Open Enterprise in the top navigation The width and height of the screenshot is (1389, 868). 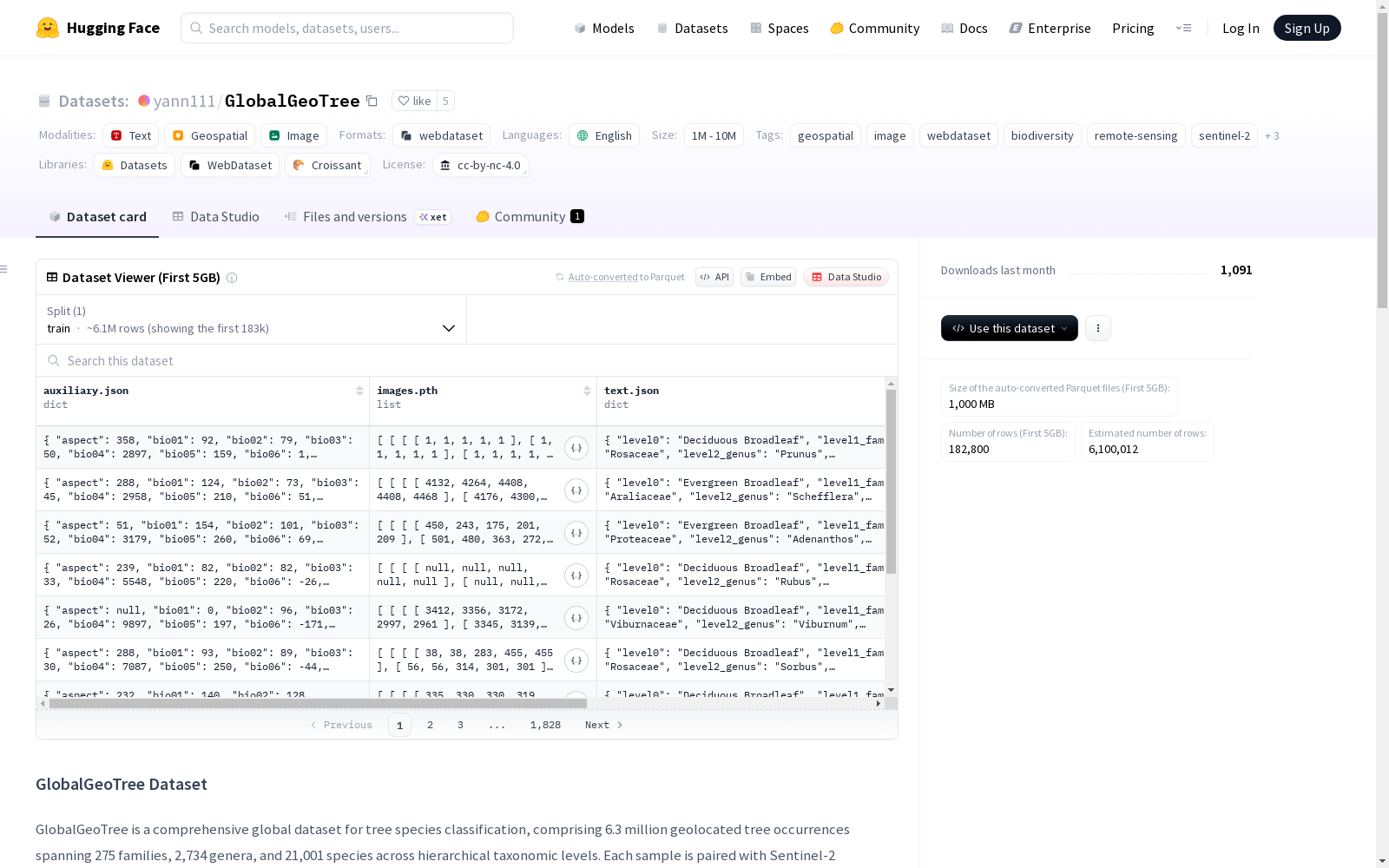click(x=1050, y=28)
